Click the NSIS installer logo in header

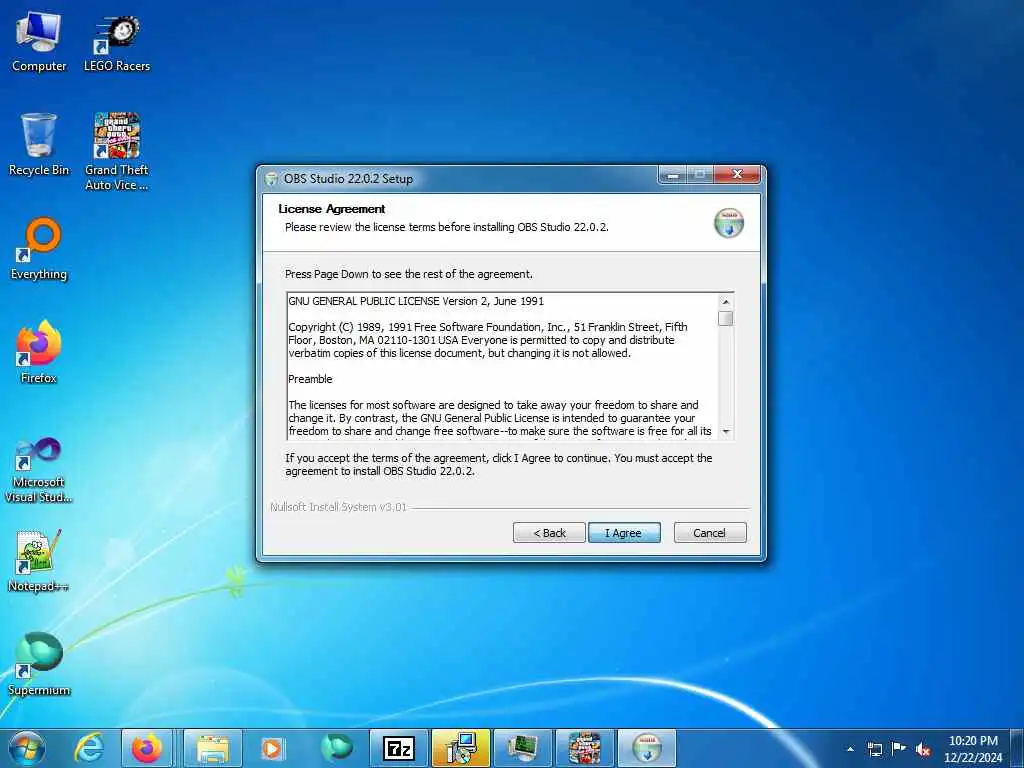pyautogui.click(x=729, y=223)
